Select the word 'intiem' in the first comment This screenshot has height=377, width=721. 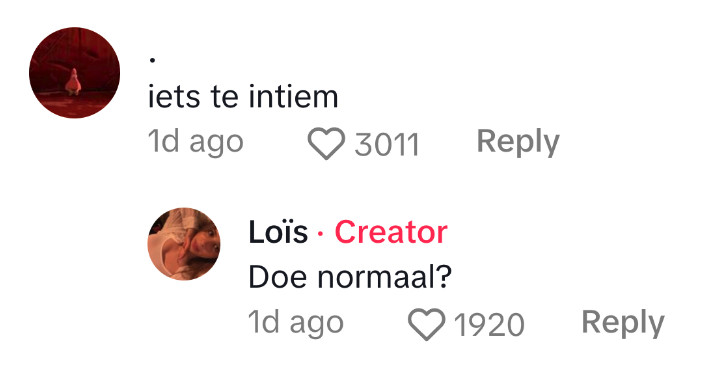pos(293,97)
